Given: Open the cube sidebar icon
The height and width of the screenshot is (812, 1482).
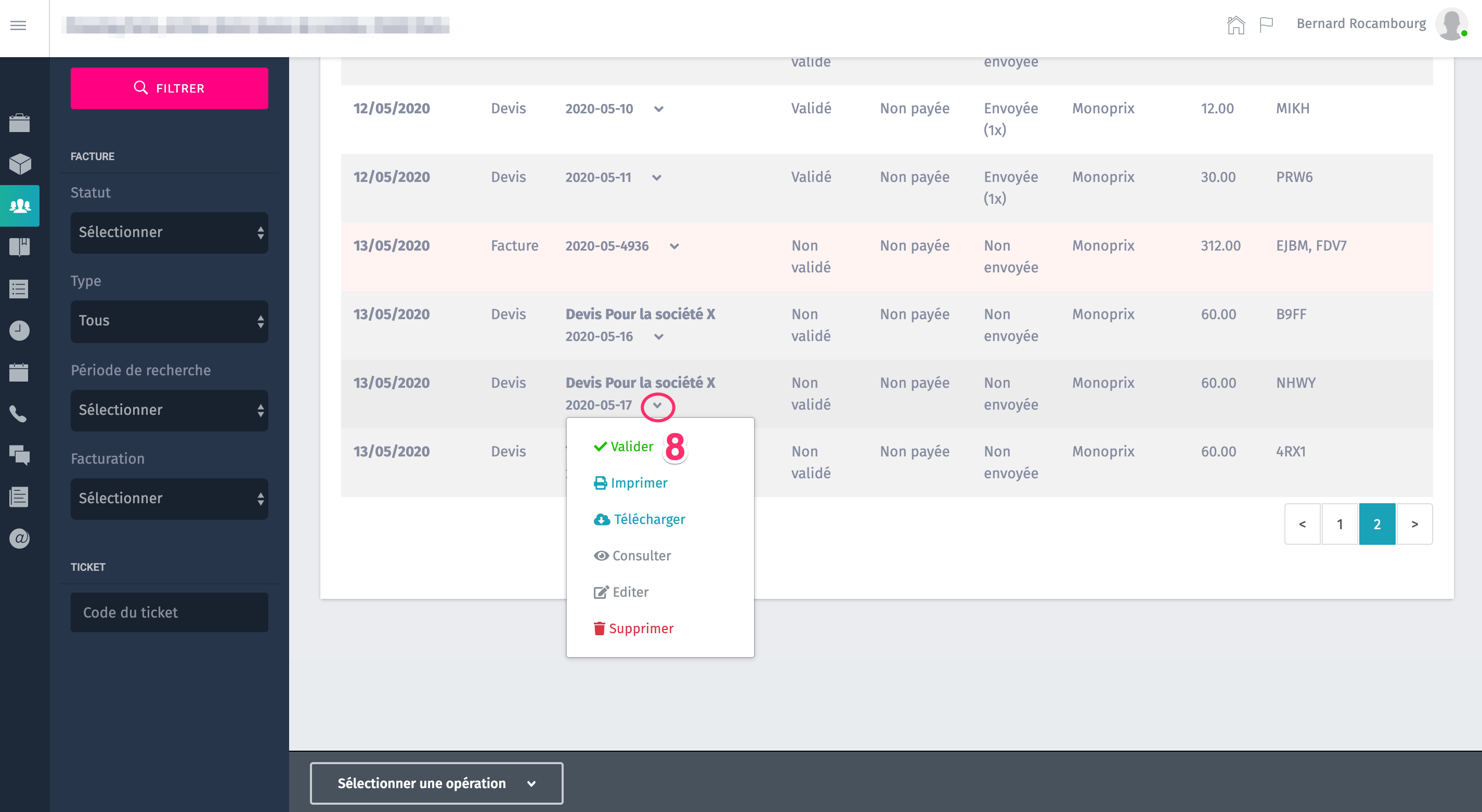Looking at the screenshot, I should coord(20,164).
